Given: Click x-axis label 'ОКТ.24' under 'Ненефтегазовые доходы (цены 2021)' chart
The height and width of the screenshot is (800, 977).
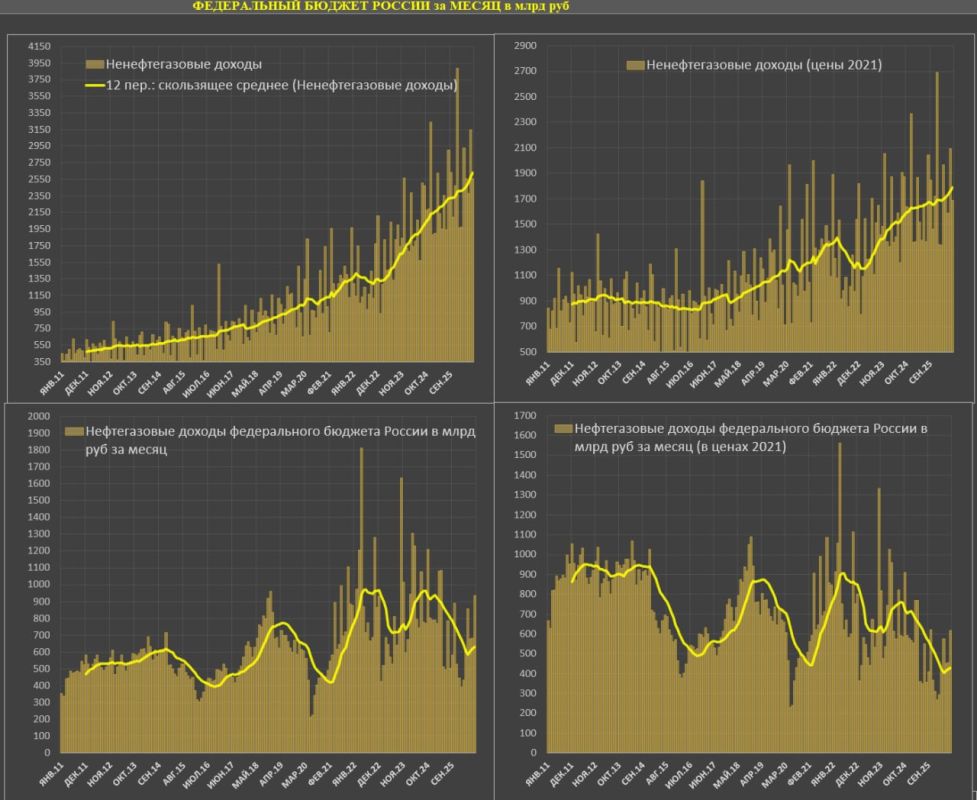Looking at the screenshot, I should [x=897, y=374].
